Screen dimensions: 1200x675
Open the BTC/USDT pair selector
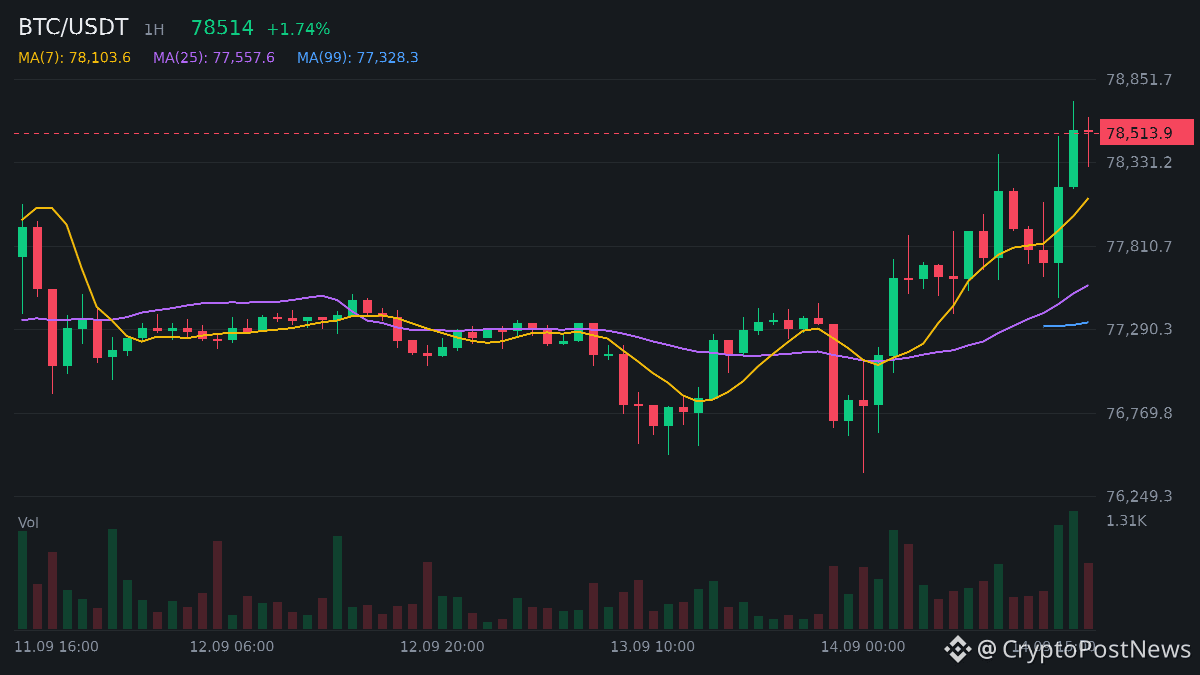click(x=73, y=28)
